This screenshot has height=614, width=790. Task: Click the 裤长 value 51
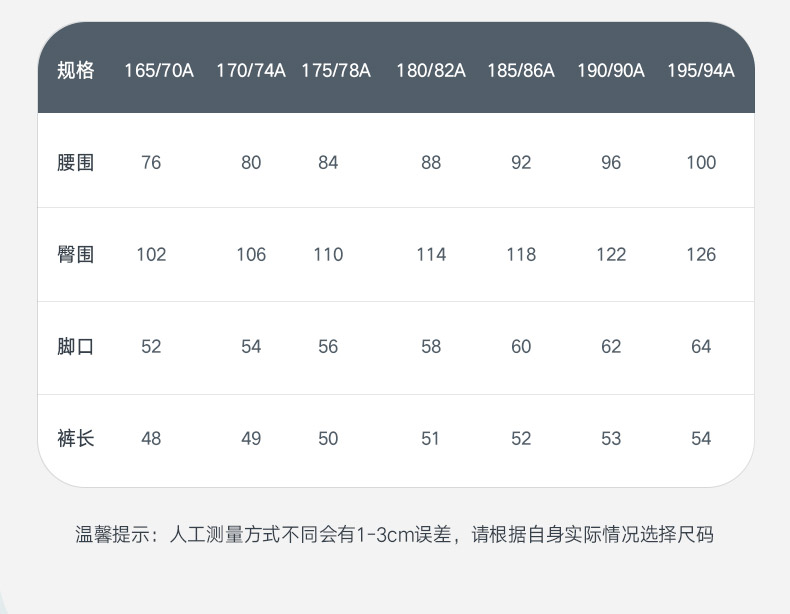tap(431, 438)
